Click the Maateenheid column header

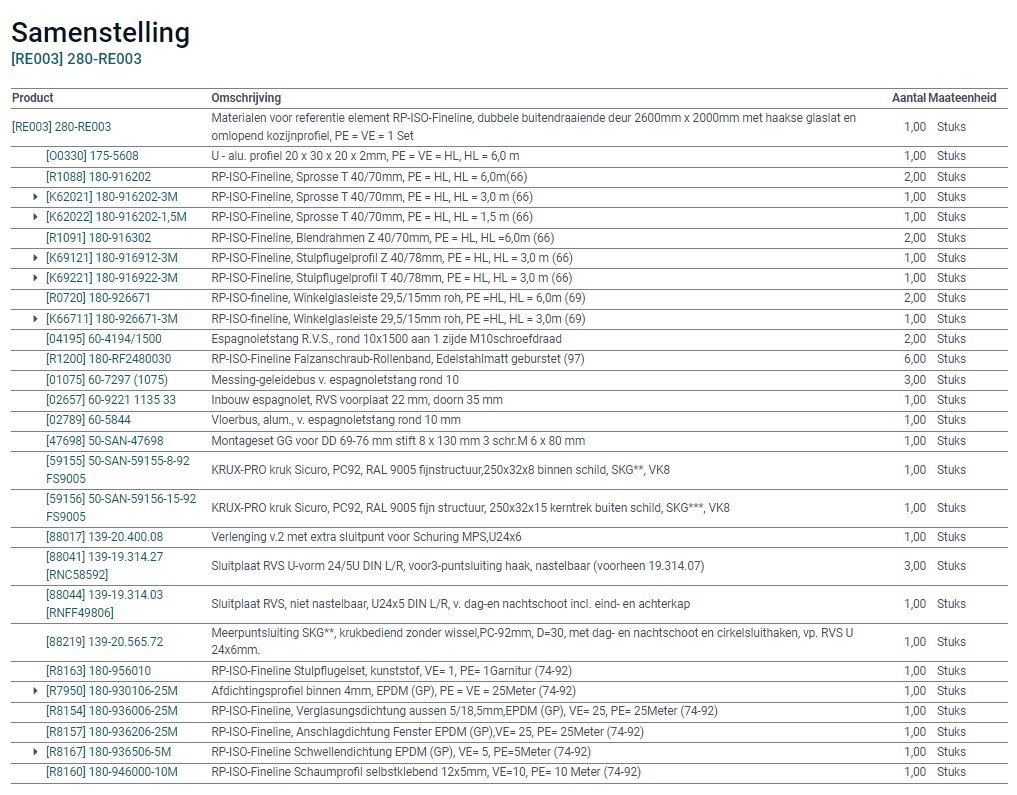(963, 98)
